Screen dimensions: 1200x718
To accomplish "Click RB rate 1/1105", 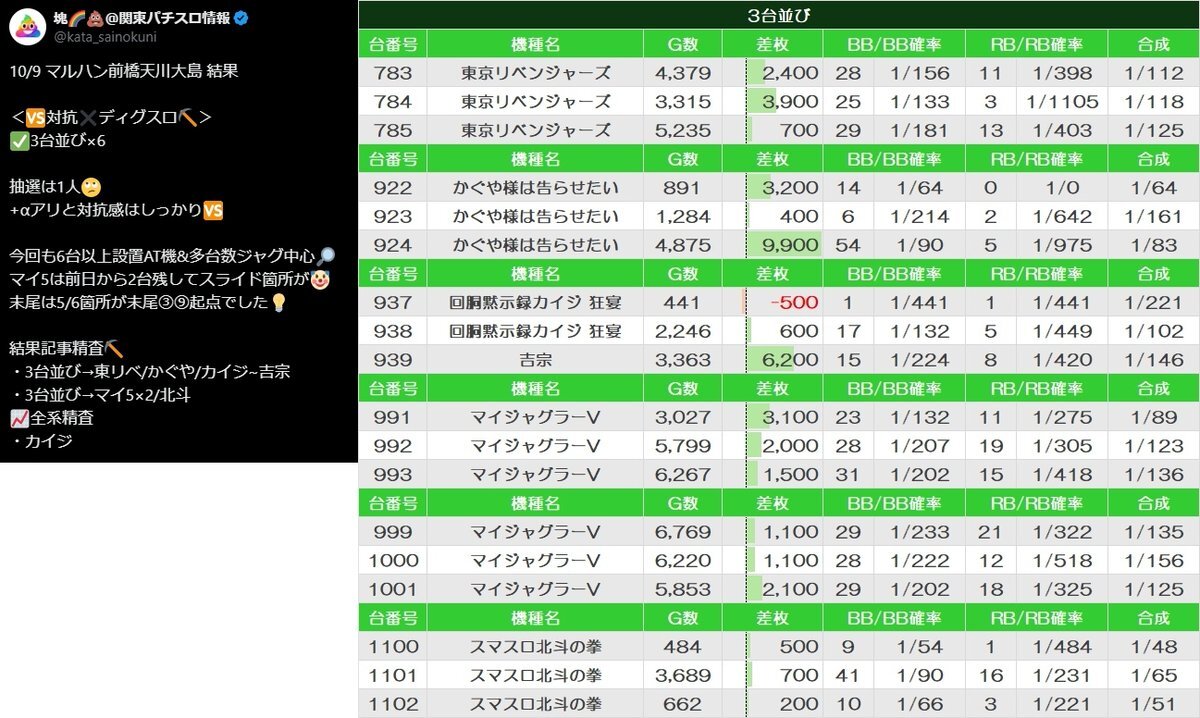I will coord(1063,101).
